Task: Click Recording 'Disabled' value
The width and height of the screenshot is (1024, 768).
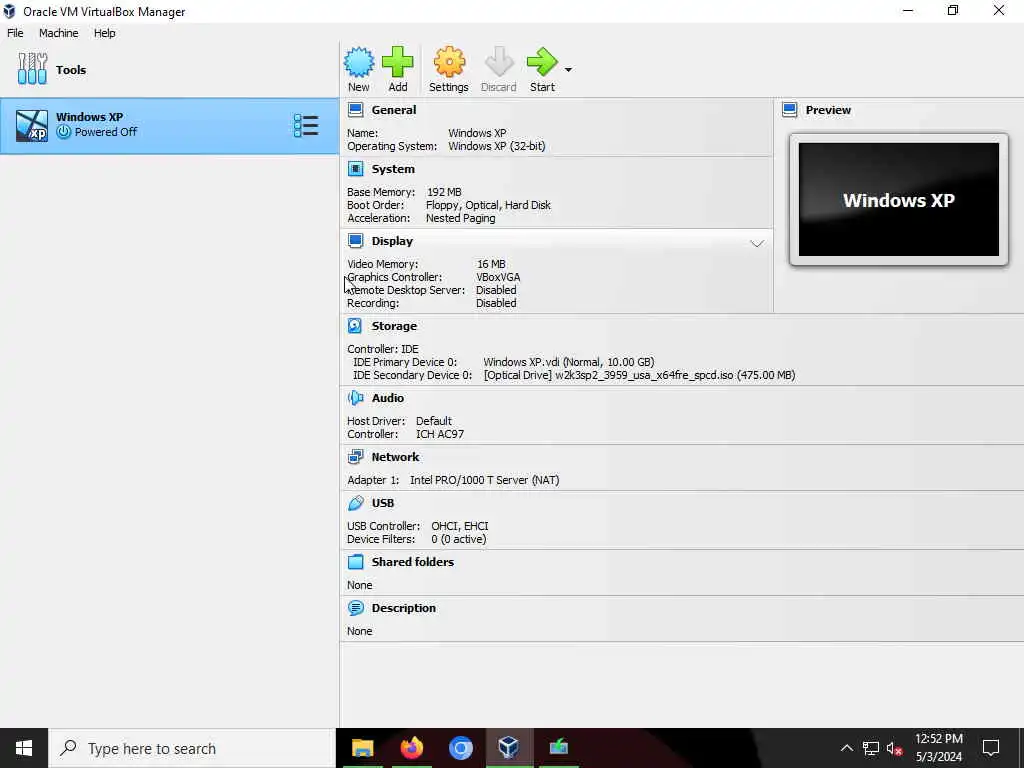Action: point(496,303)
